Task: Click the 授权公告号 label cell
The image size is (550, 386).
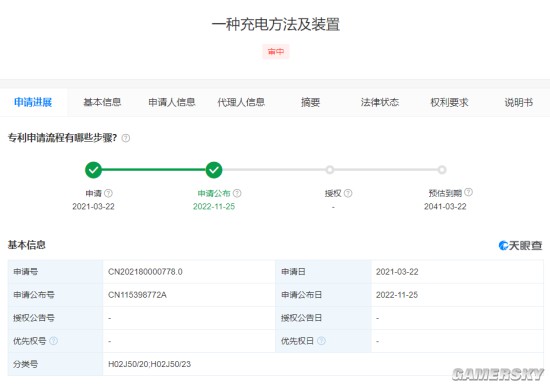Action: click(55, 318)
